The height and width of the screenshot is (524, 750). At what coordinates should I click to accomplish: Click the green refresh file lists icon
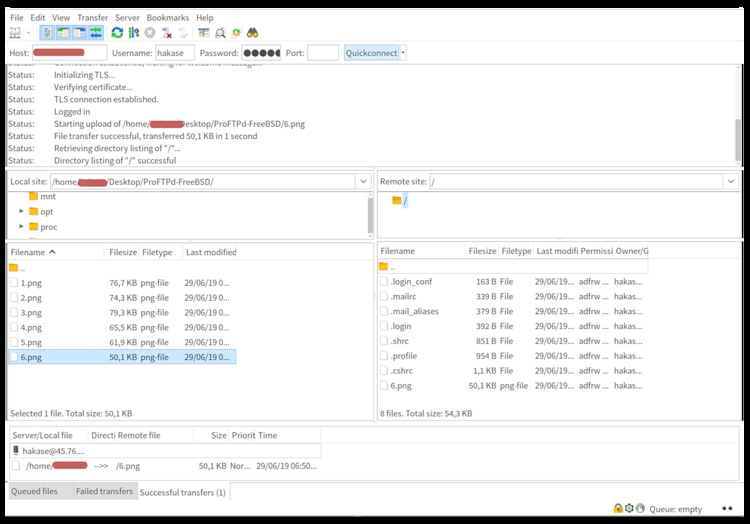tap(117, 33)
